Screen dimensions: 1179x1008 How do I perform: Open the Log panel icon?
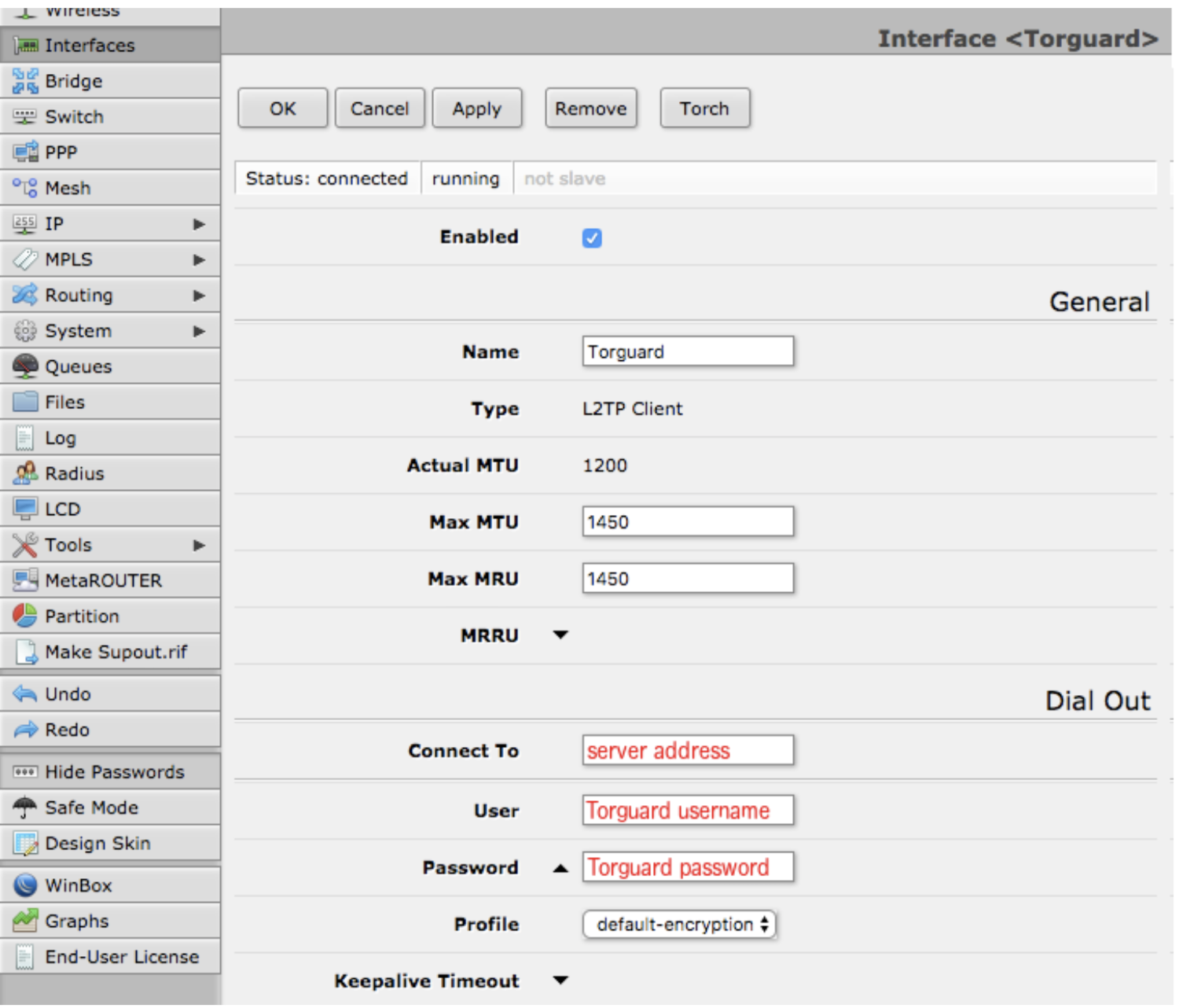click(26, 437)
